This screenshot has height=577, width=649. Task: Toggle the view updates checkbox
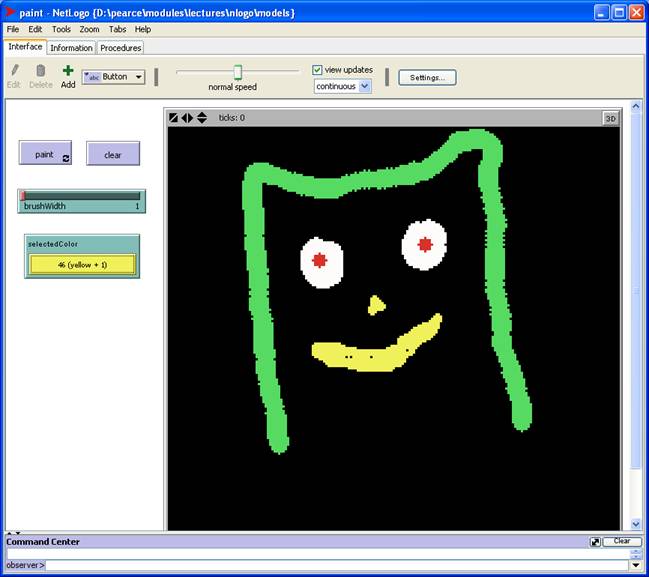[317, 70]
